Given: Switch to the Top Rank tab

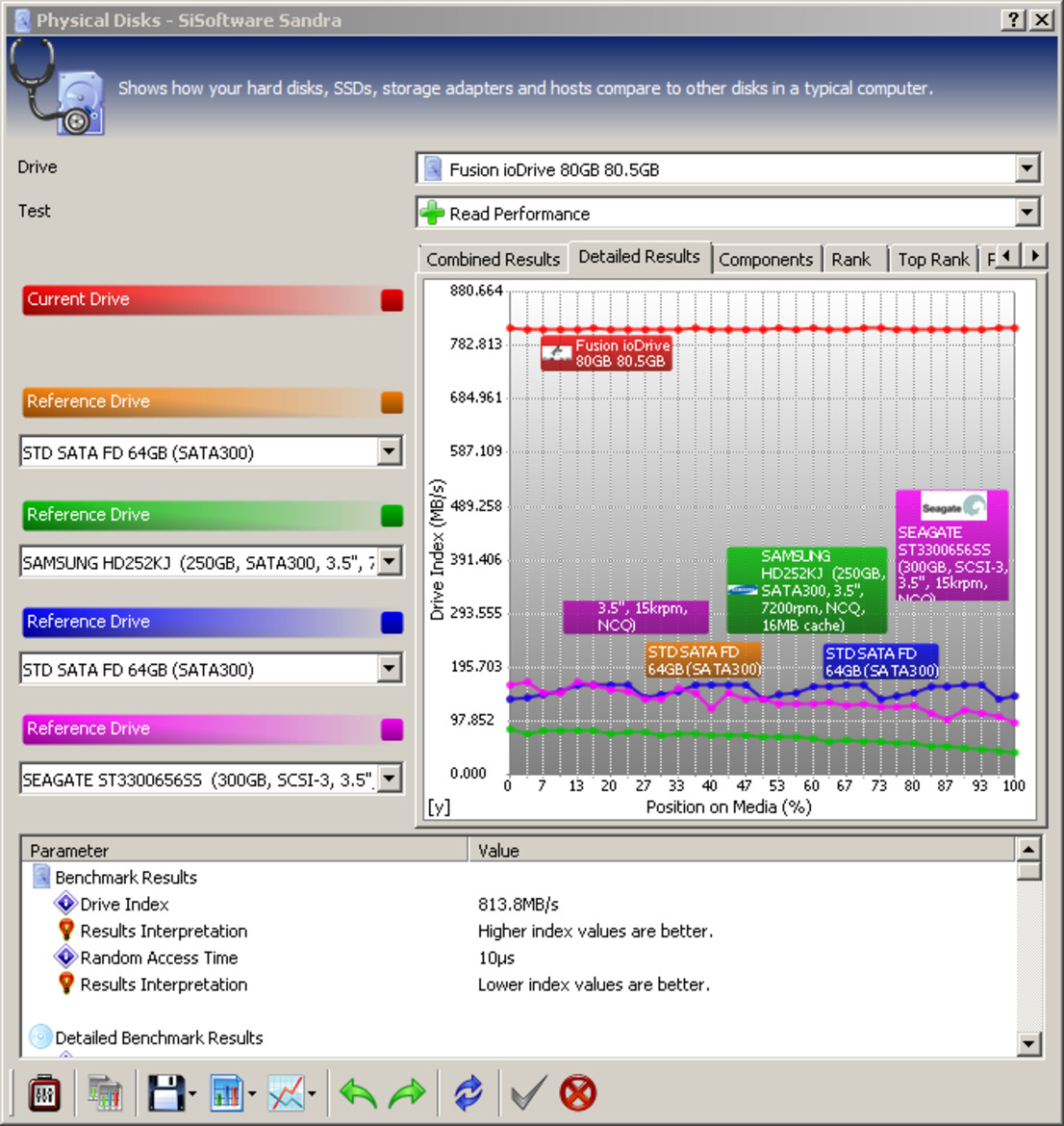Looking at the screenshot, I should tap(932, 260).
